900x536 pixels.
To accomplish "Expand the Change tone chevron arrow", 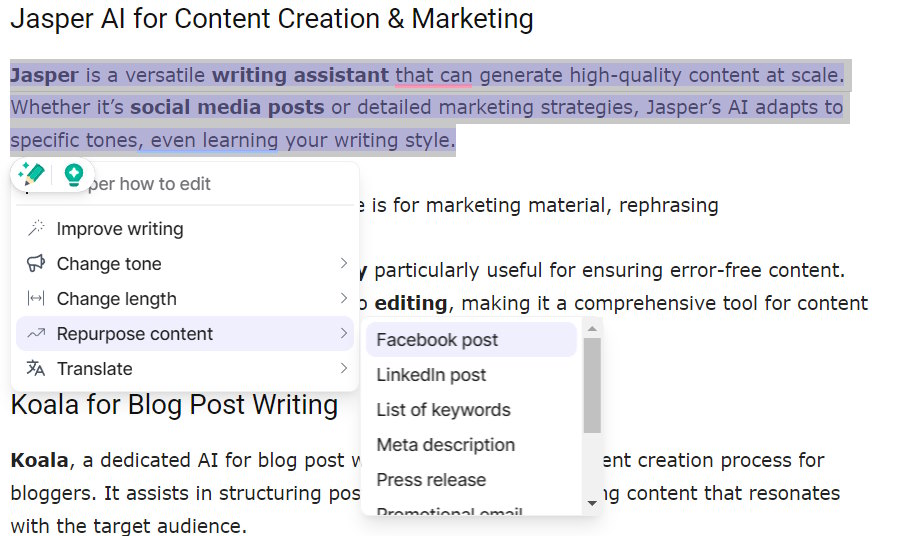I will [x=343, y=263].
